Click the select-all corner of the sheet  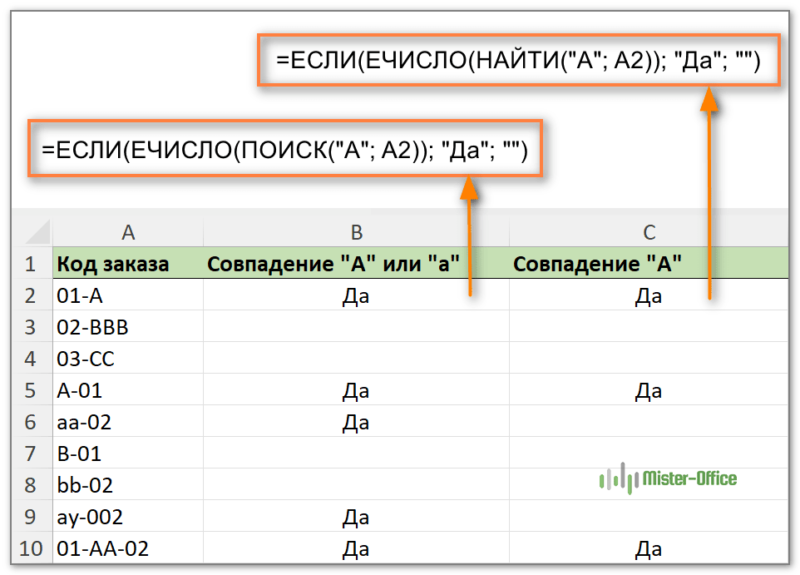pyautogui.click(x=30, y=233)
